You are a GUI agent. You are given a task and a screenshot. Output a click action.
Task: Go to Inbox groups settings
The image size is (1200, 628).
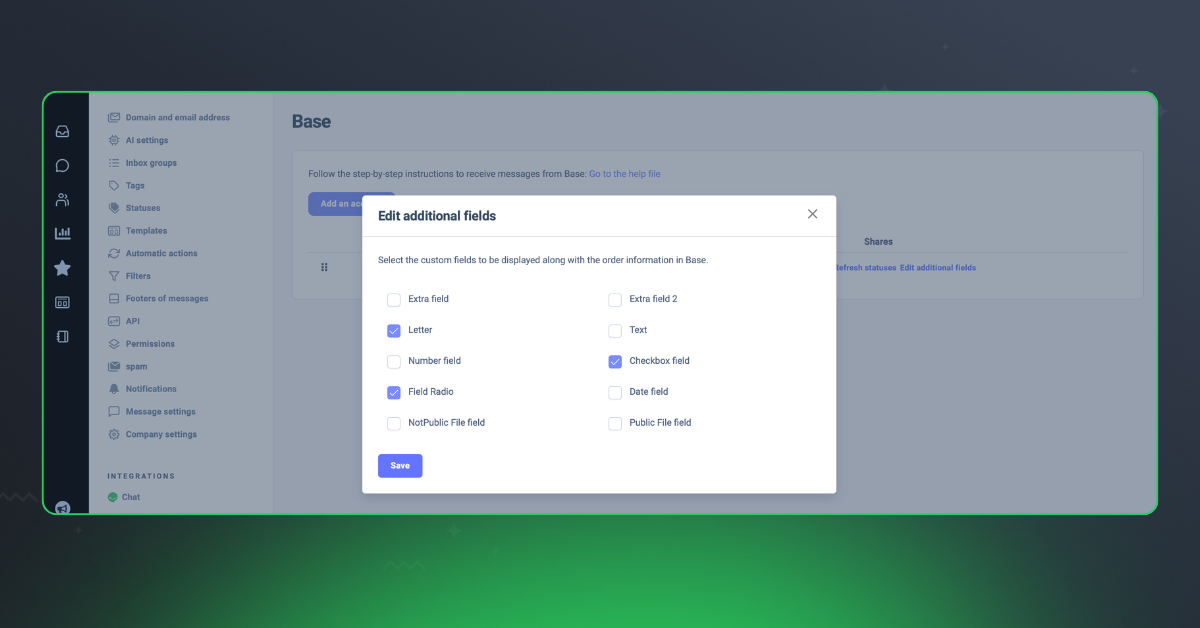[151, 163]
